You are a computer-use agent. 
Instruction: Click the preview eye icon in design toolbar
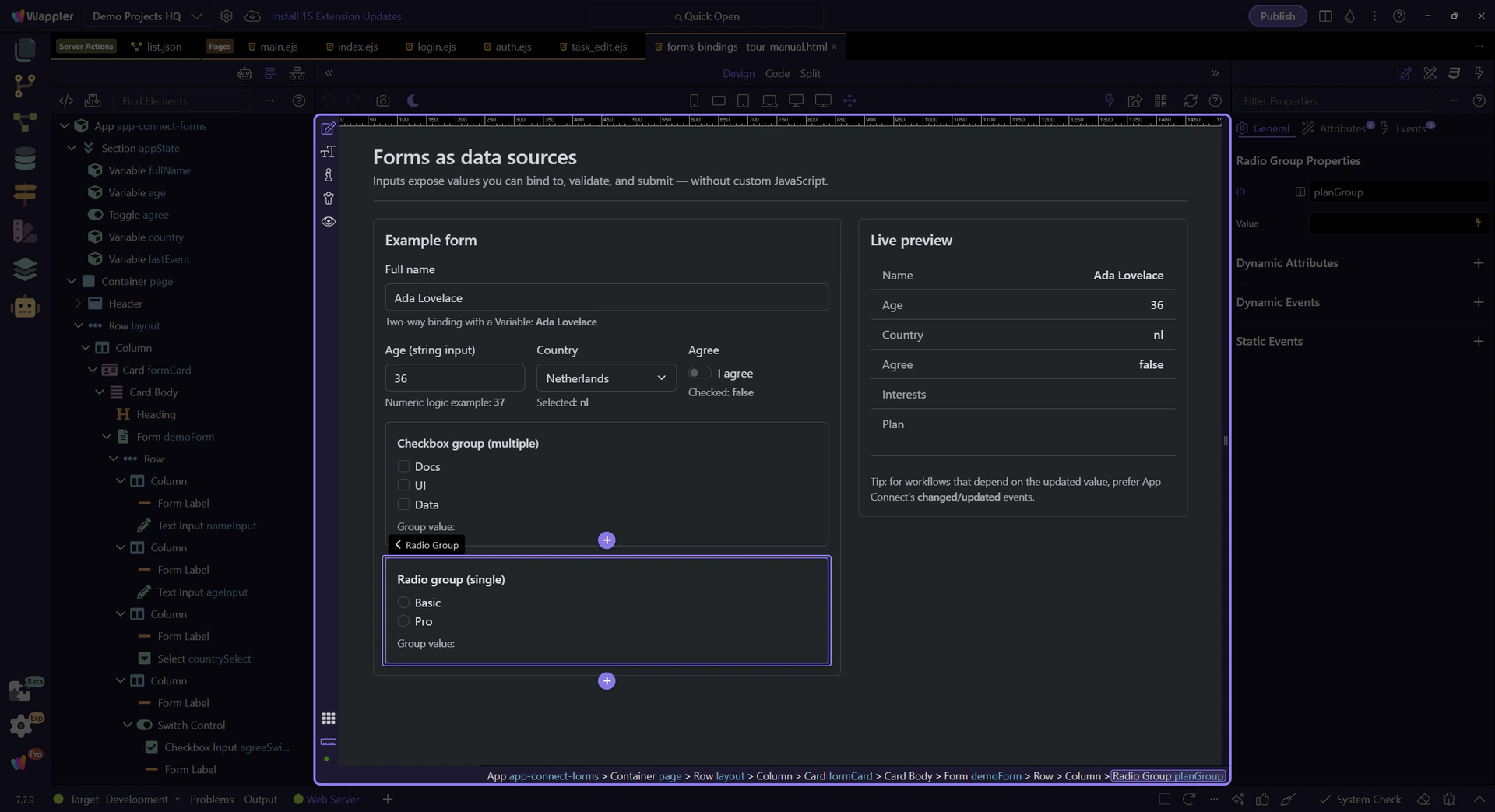coord(329,221)
